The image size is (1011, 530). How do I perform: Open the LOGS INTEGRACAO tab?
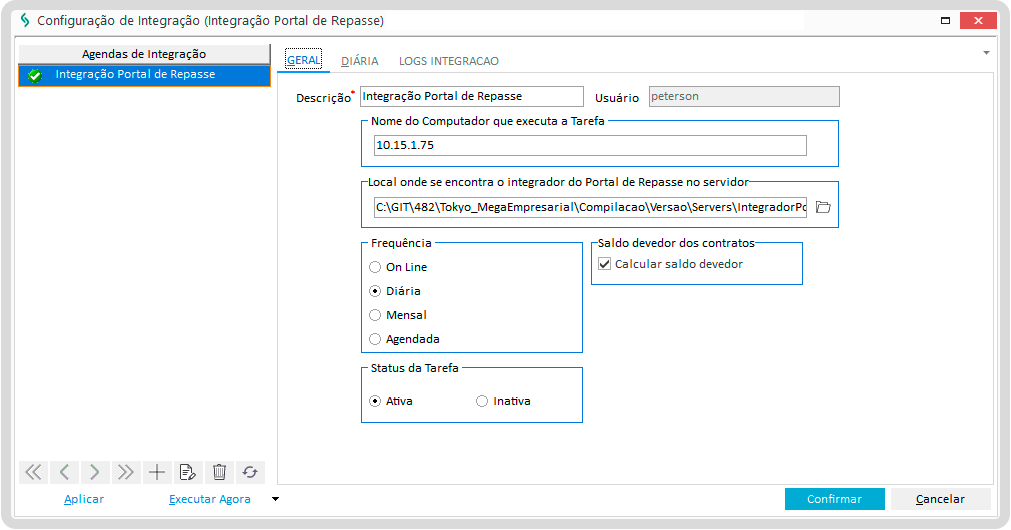click(x=448, y=61)
